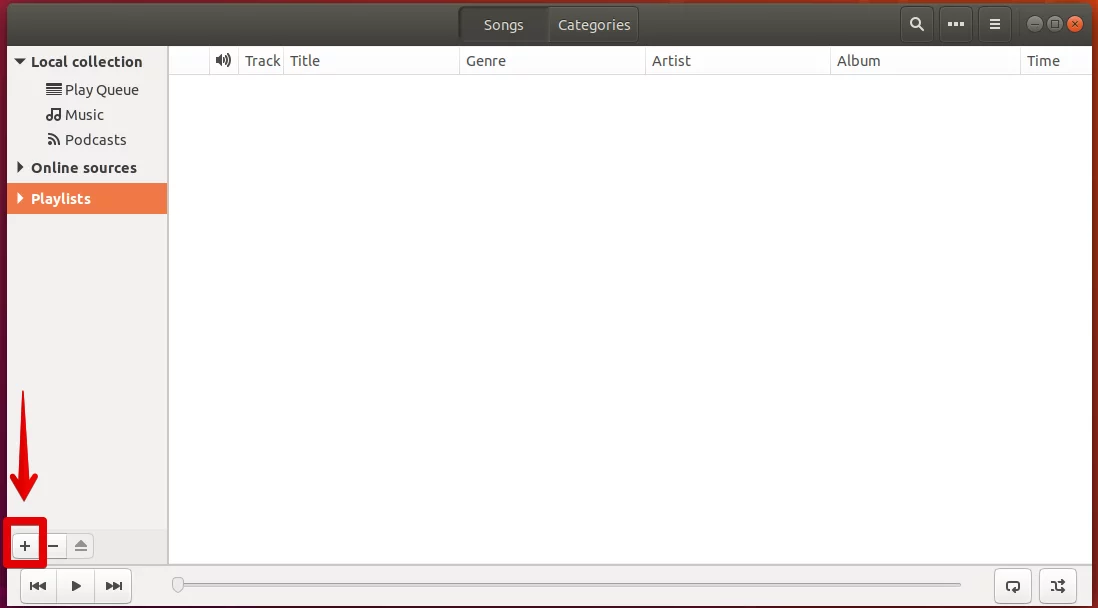Image resolution: width=1098 pixels, height=608 pixels.
Task: Toggle repeat mode
Action: pos(1013,586)
